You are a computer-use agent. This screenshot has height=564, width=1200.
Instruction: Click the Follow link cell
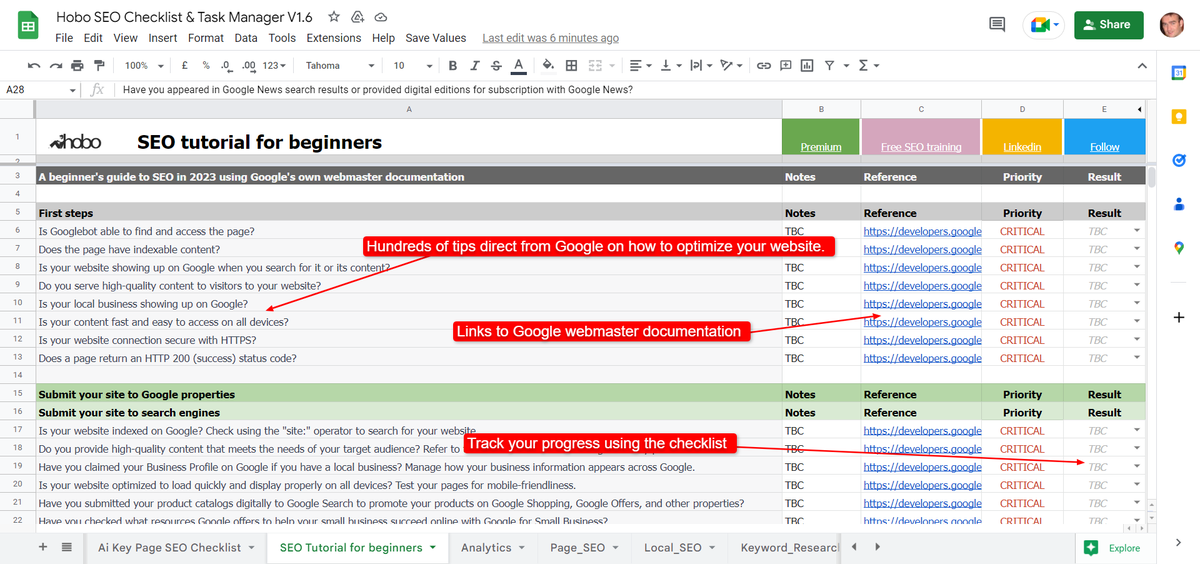pos(1104,147)
